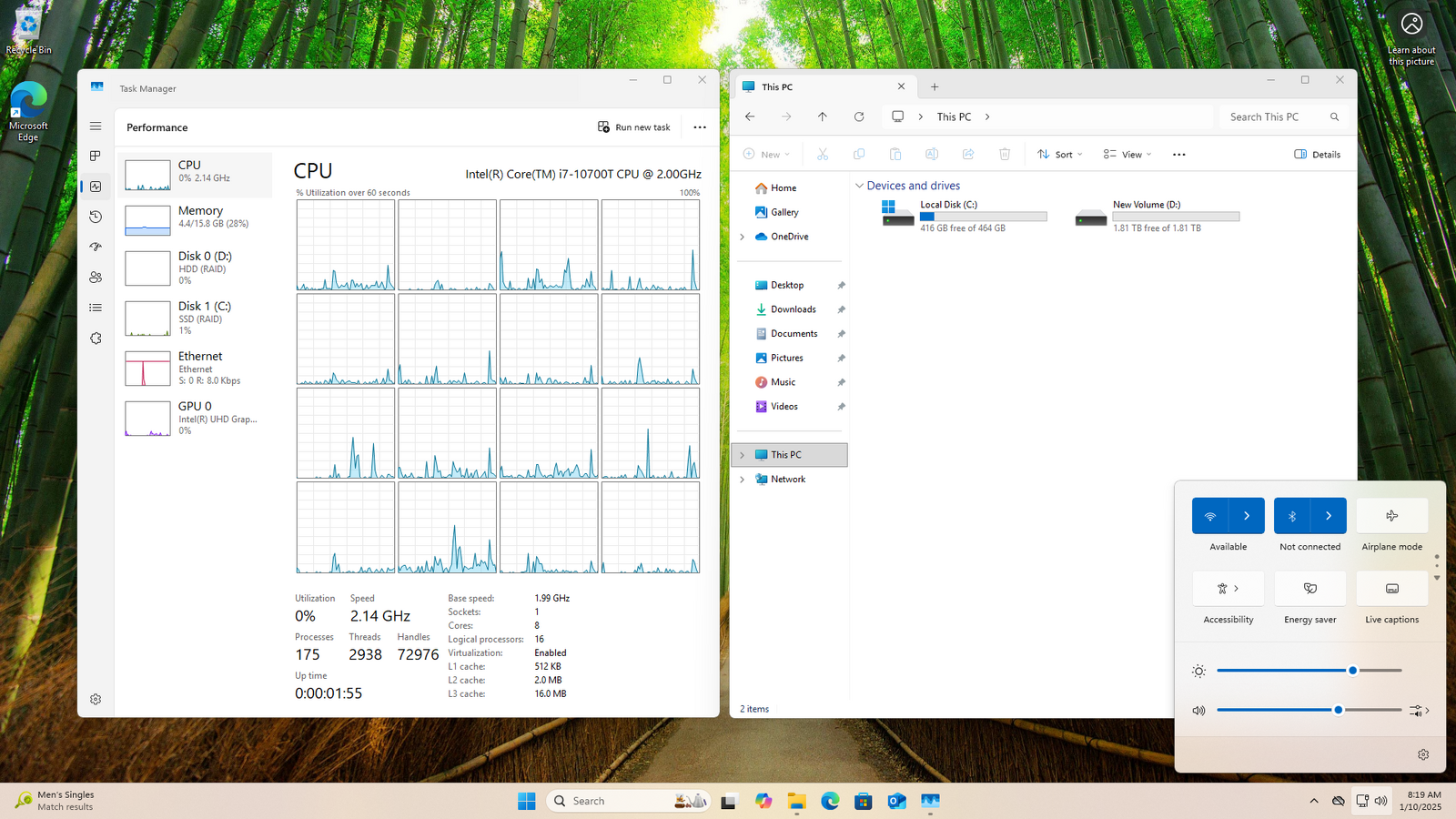
Task: Go up one folder level in Explorer
Action: (822, 116)
